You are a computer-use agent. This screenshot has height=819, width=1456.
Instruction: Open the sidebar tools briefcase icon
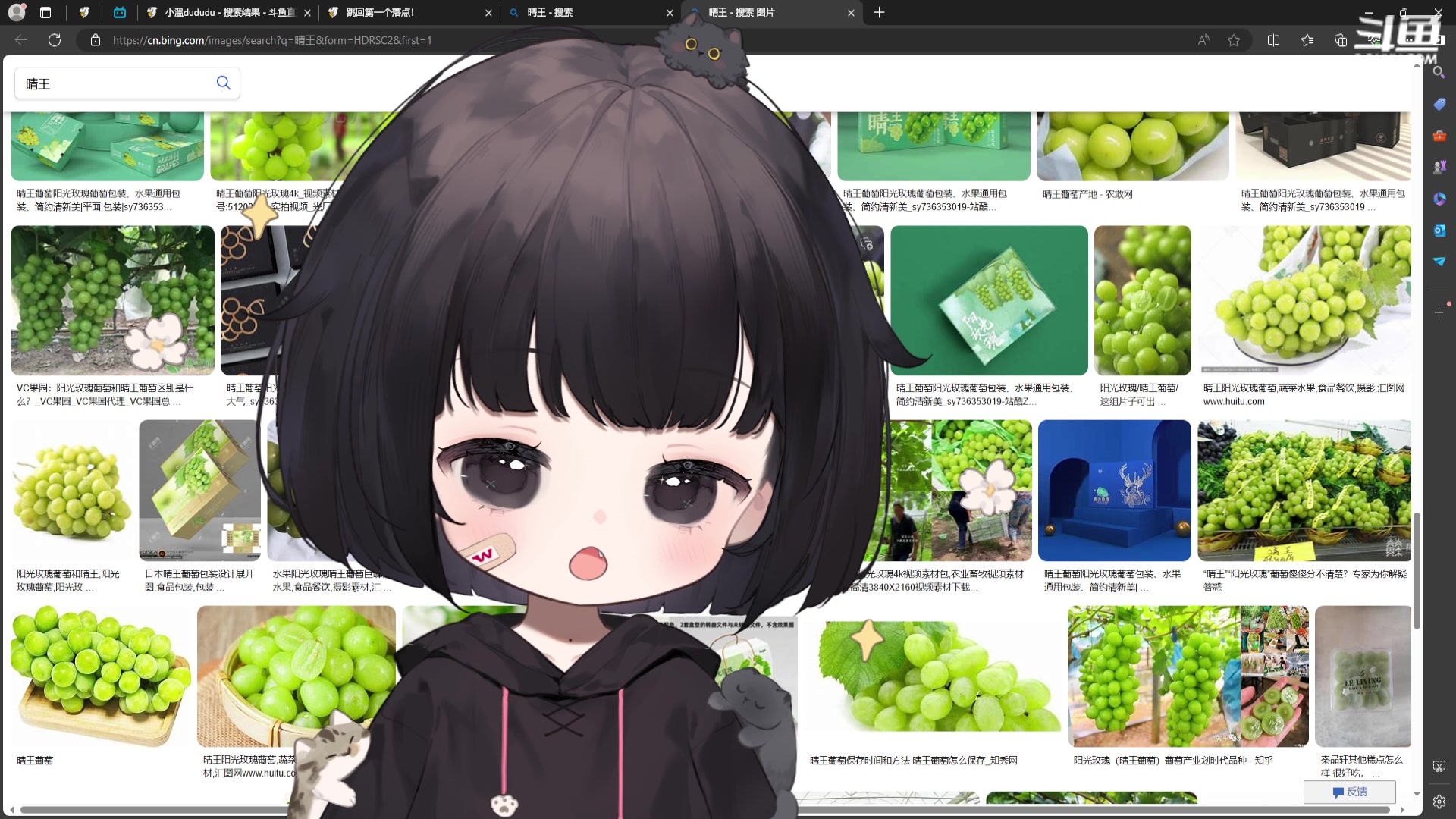click(x=1439, y=136)
